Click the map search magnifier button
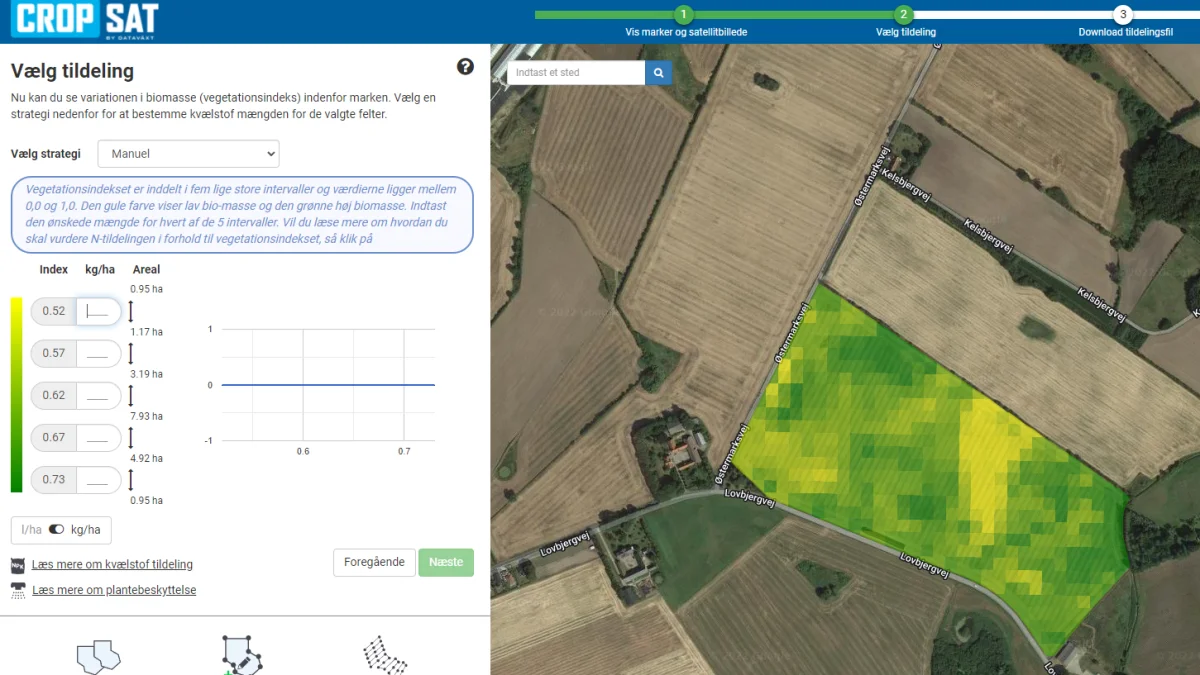Viewport: 1200px width, 675px height. click(659, 73)
